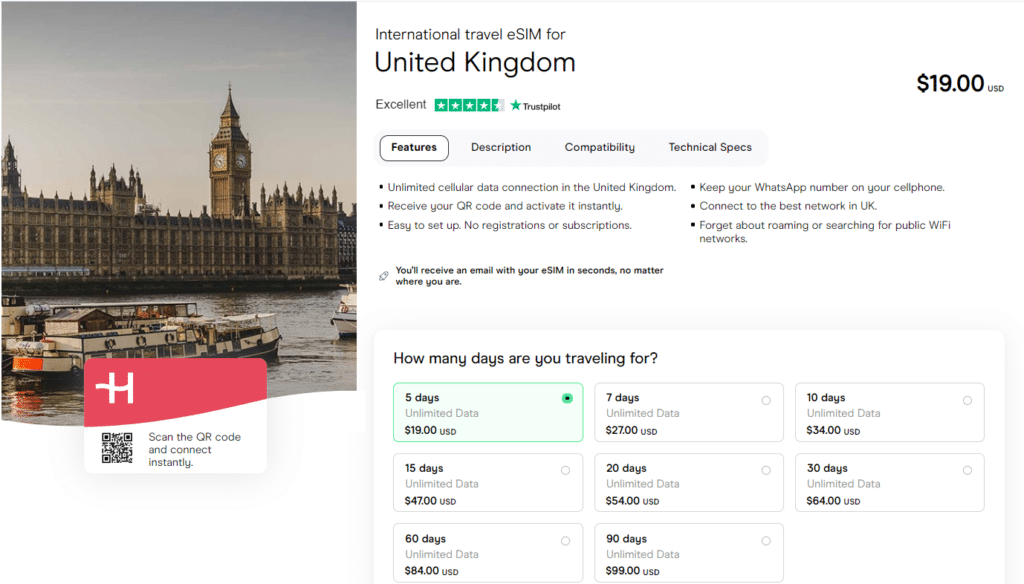1024x584 pixels.
Task: Click the QR code in the banner
Action: (116, 449)
